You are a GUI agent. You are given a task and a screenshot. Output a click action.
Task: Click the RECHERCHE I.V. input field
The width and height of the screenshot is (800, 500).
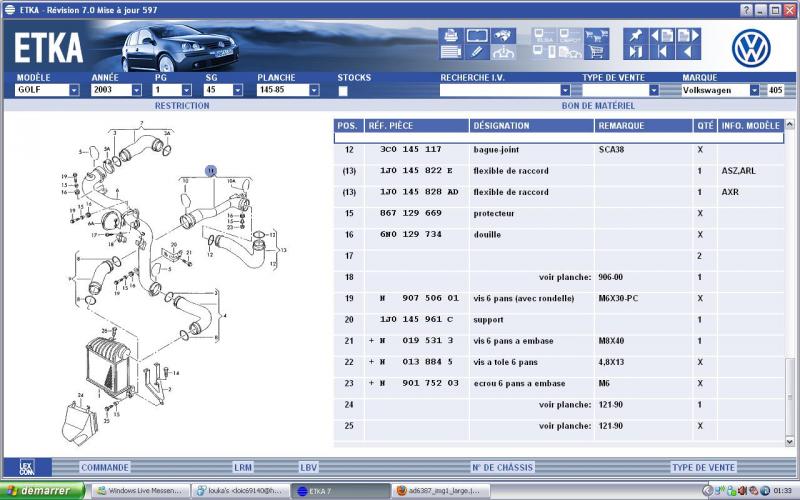point(500,90)
